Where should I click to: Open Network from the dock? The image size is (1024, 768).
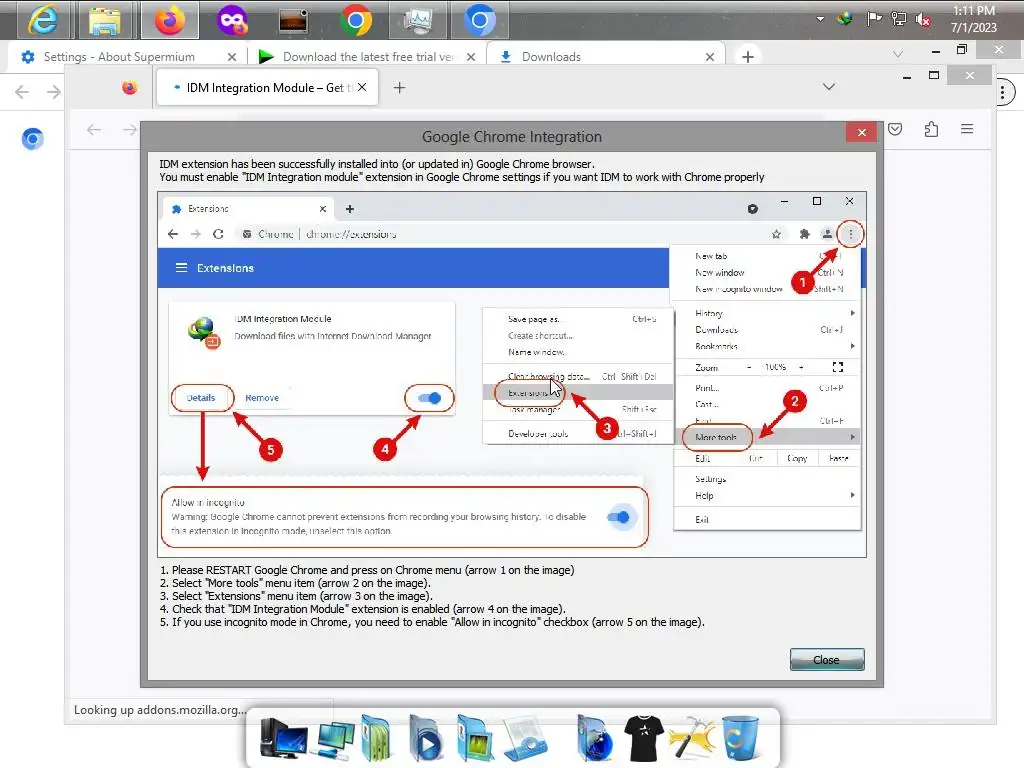coord(336,741)
